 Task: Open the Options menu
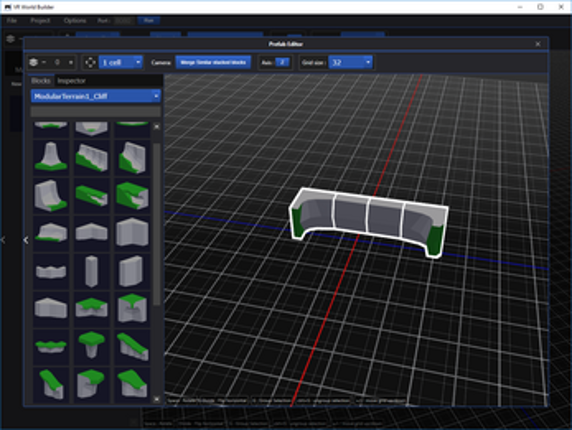75,20
